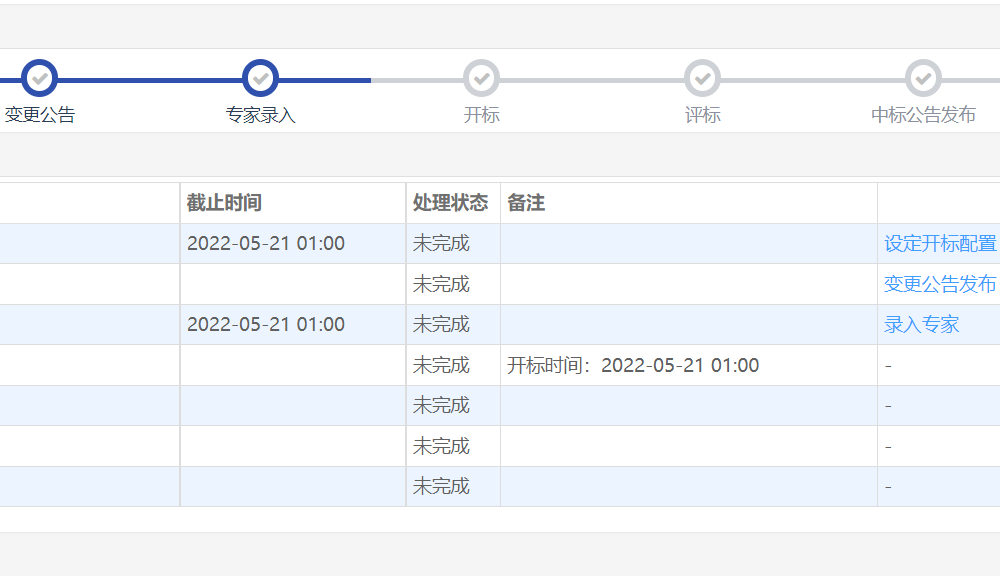Open the 录入专家 link
The image size is (1000, 576).
921,325
